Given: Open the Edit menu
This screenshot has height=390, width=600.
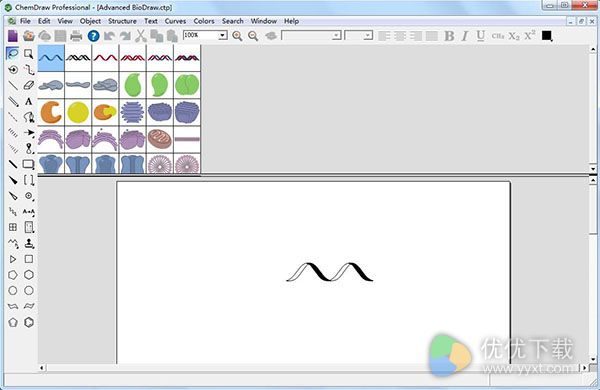Looking at the screenshot, I should click(x=44, y=21).
